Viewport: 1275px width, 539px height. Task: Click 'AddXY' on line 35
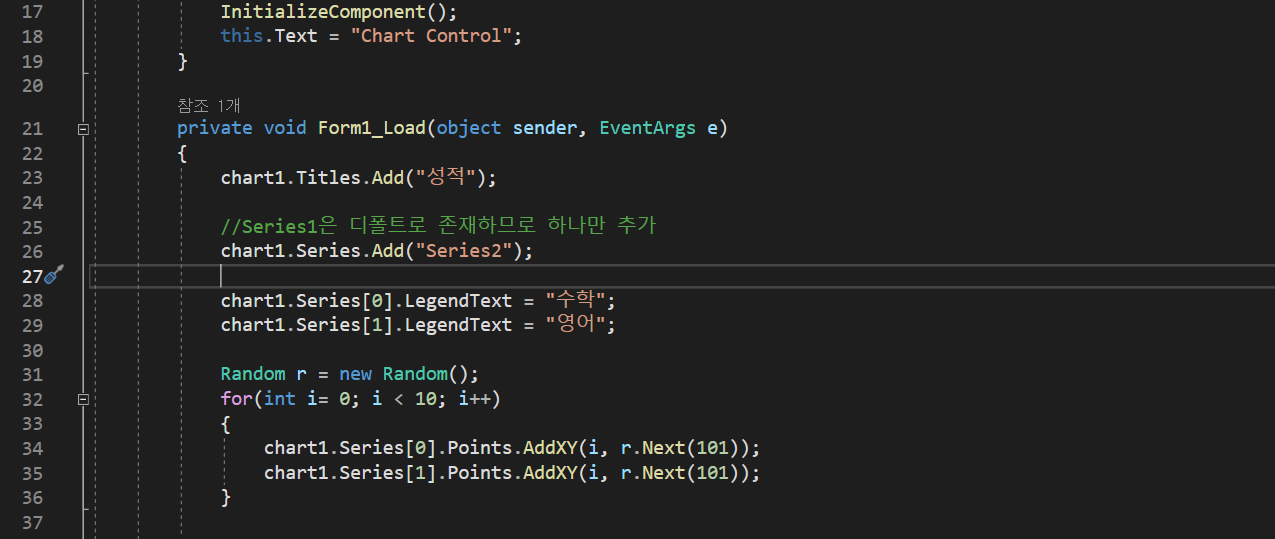click(x=550, y=472)
